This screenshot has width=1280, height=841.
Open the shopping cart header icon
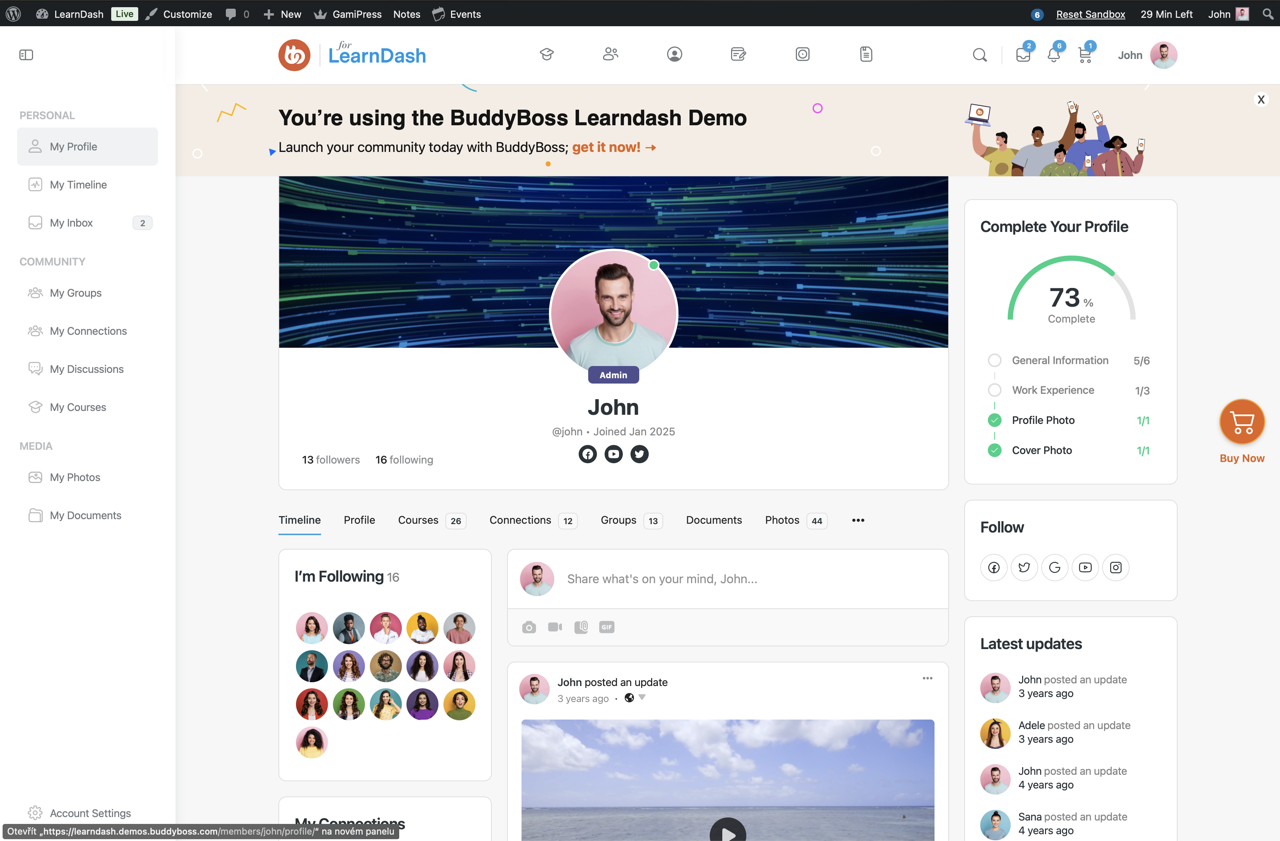tap(1085, 56)
